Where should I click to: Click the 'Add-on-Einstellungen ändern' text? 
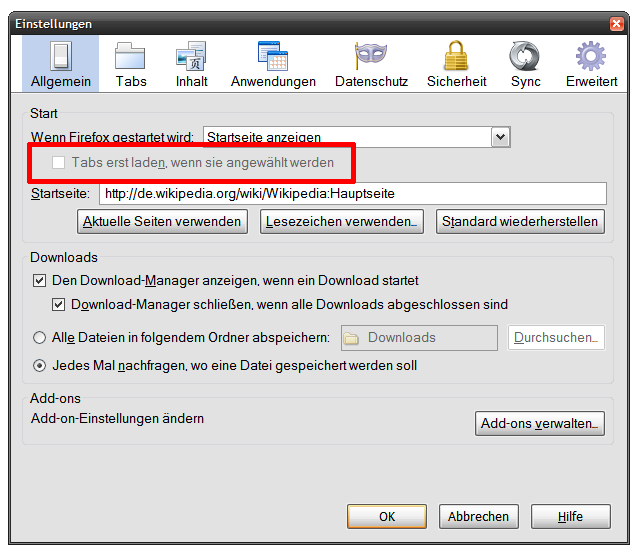[117, 418]
